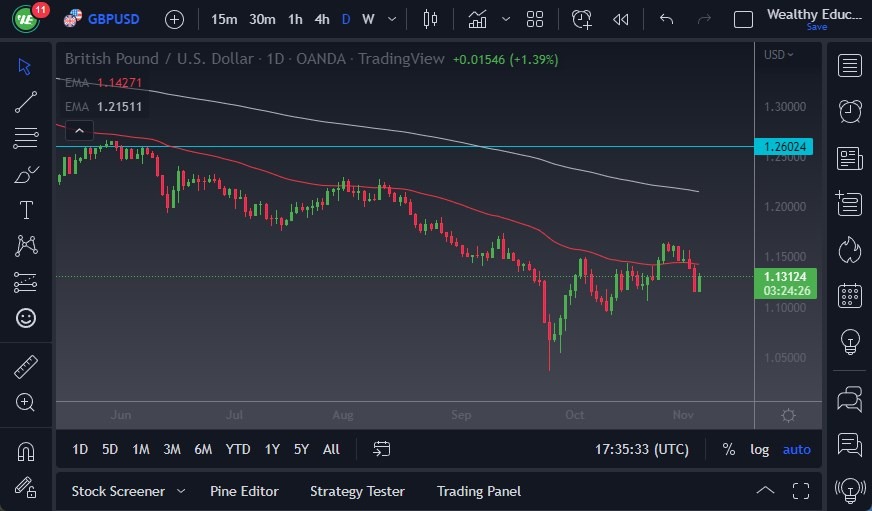Toggle the log scale
872x511 pixels.
(760, 449)
